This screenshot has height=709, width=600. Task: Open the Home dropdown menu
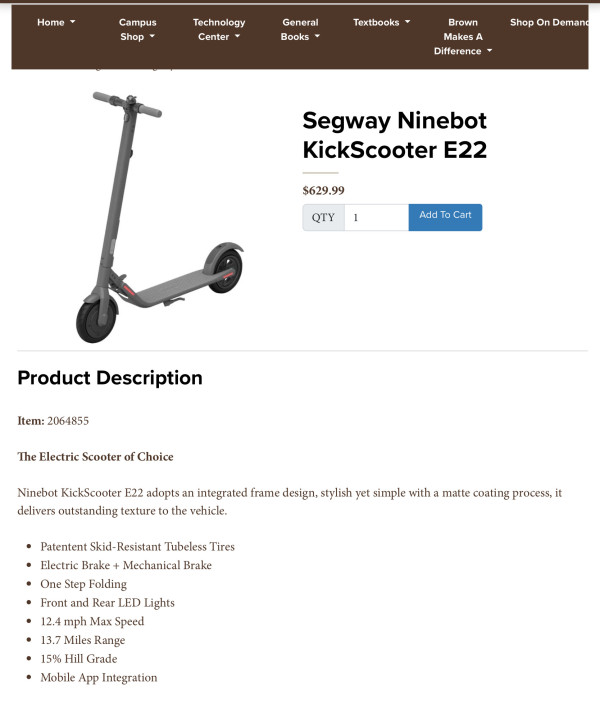[56, 22]
